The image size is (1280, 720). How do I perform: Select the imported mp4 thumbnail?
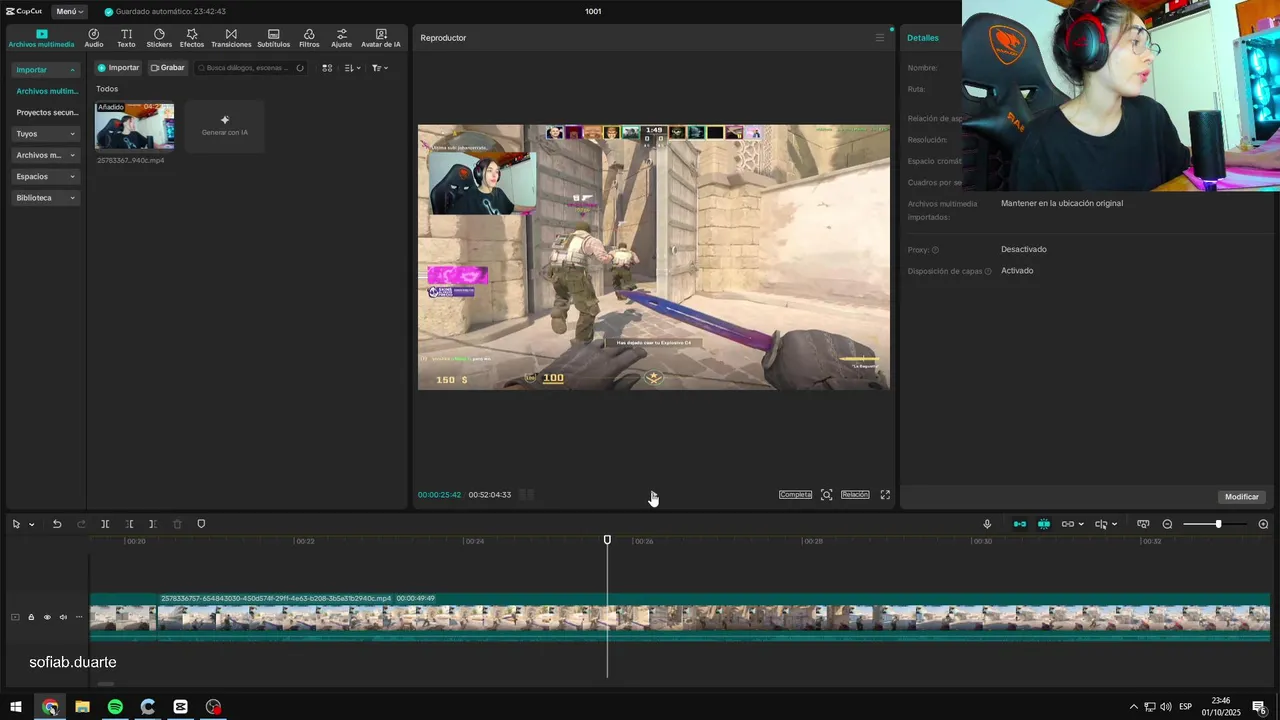coord(134,126)
